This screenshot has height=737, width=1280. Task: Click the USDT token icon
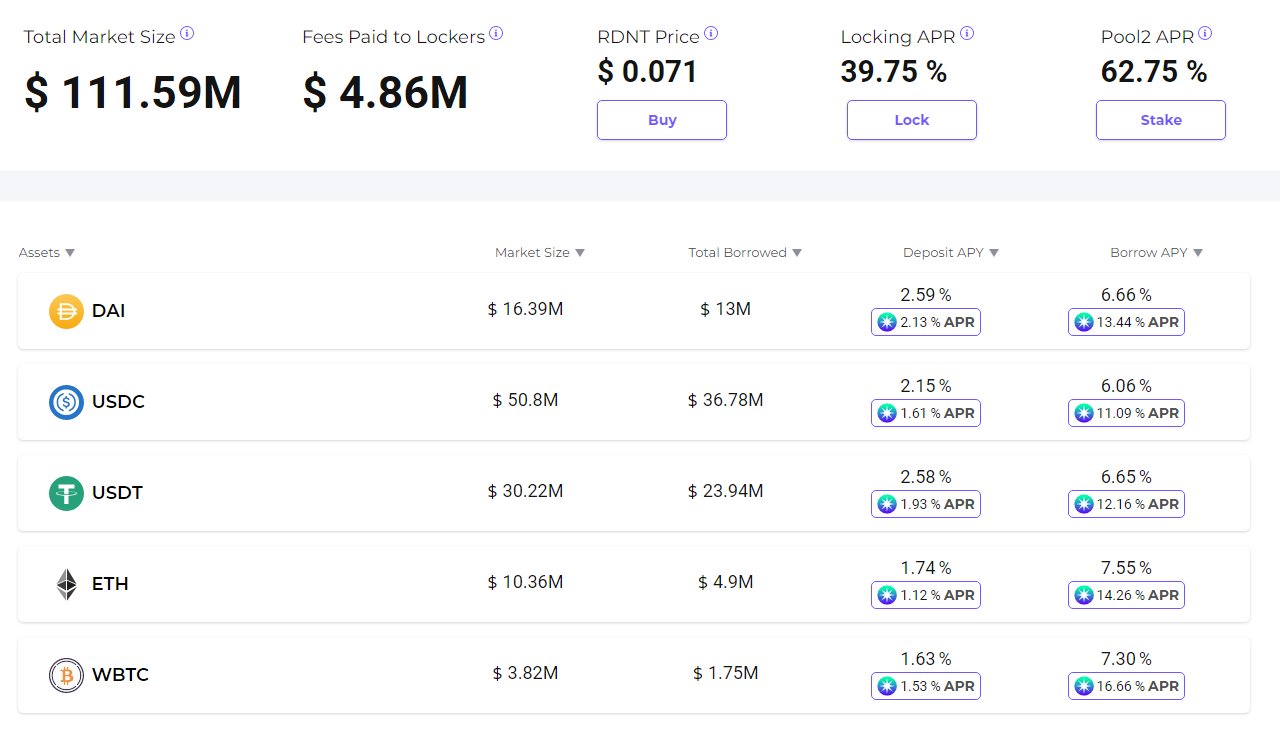[x=66, y=493]
